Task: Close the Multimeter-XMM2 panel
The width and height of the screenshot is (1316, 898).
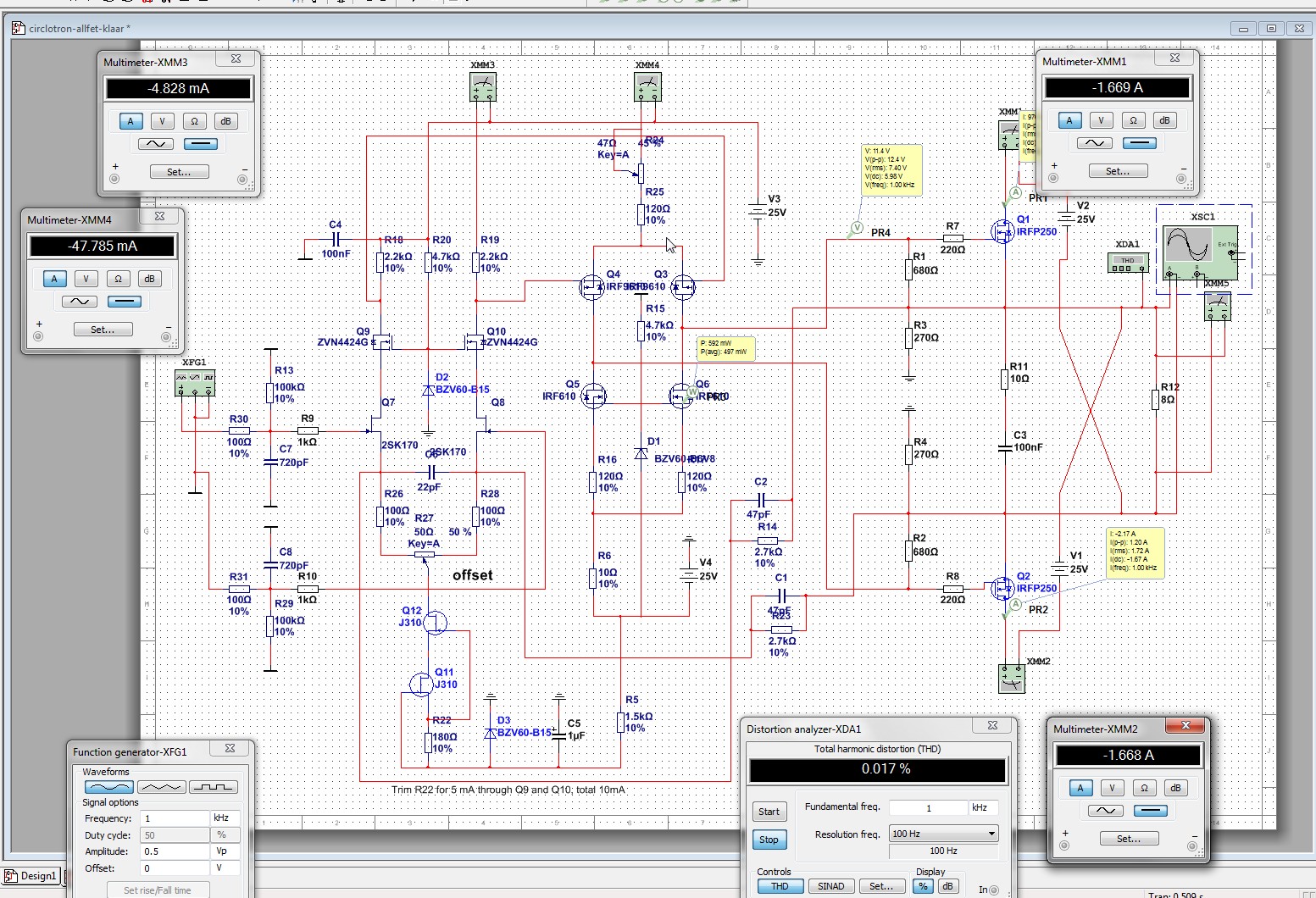Action: [x=1186, y=725]
